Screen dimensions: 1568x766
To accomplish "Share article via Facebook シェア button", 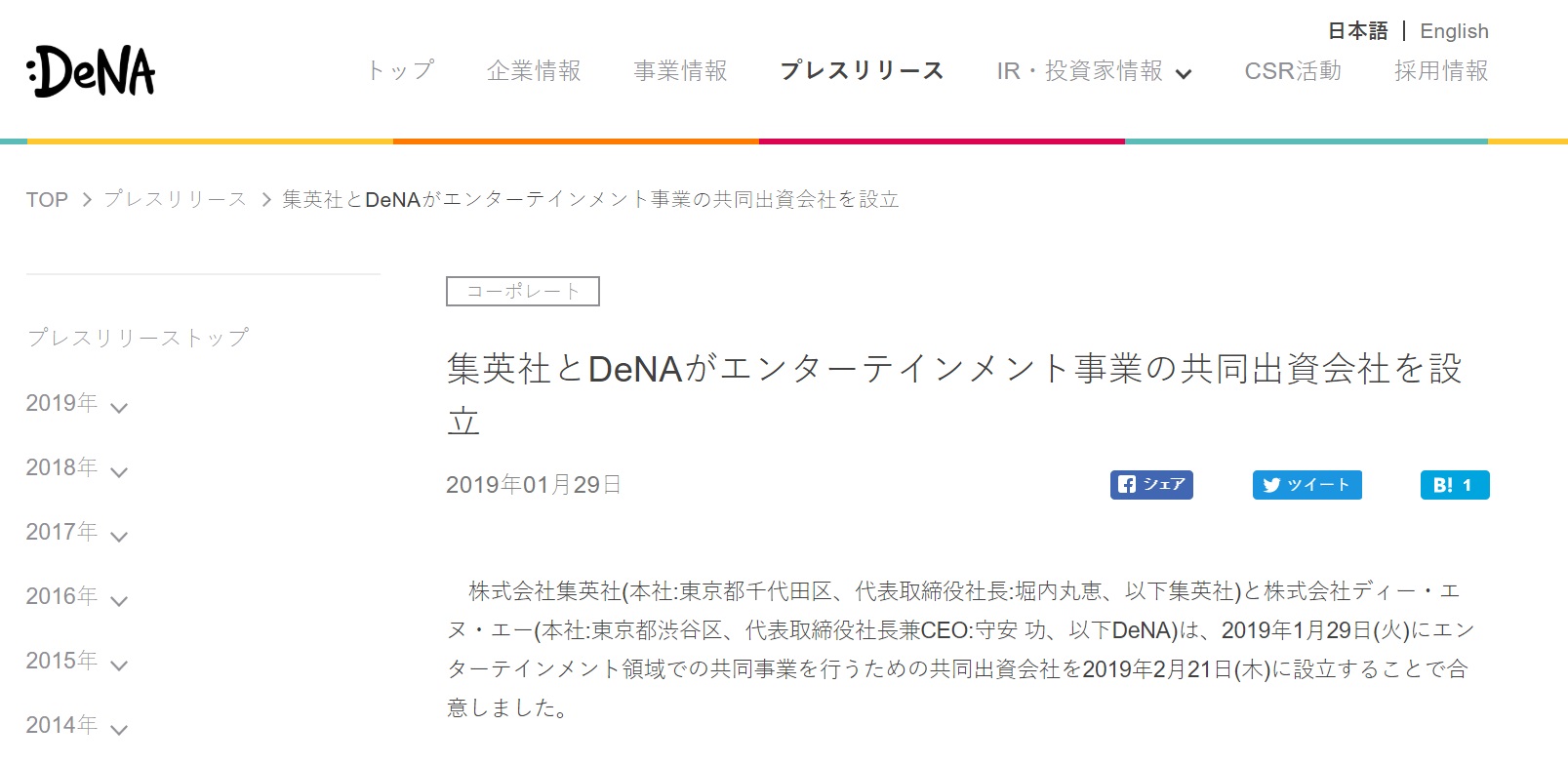I will pos(1151,485).
